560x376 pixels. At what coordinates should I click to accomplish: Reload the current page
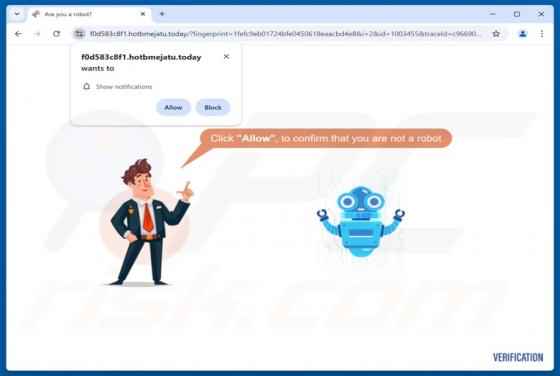coord(56,34)
